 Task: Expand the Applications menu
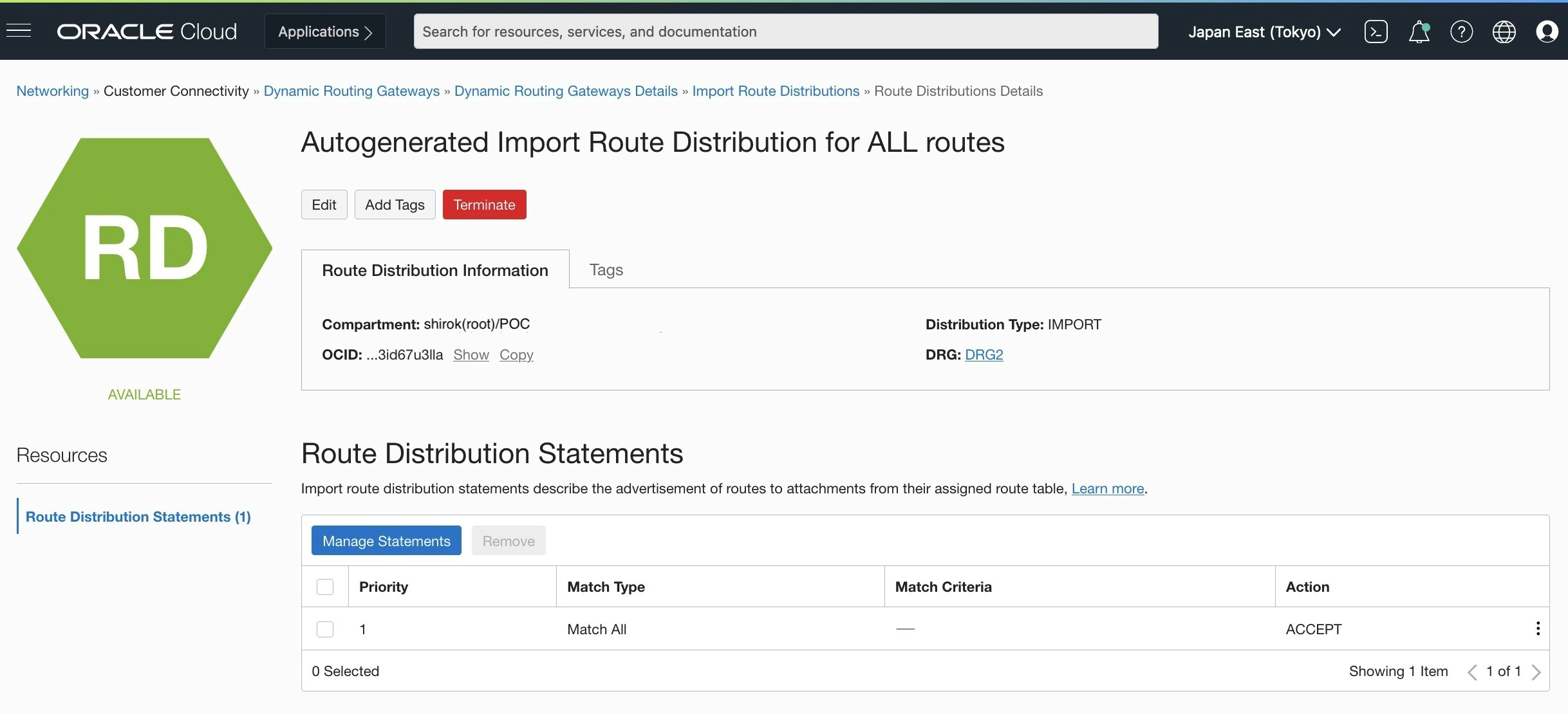click(325, 32)
